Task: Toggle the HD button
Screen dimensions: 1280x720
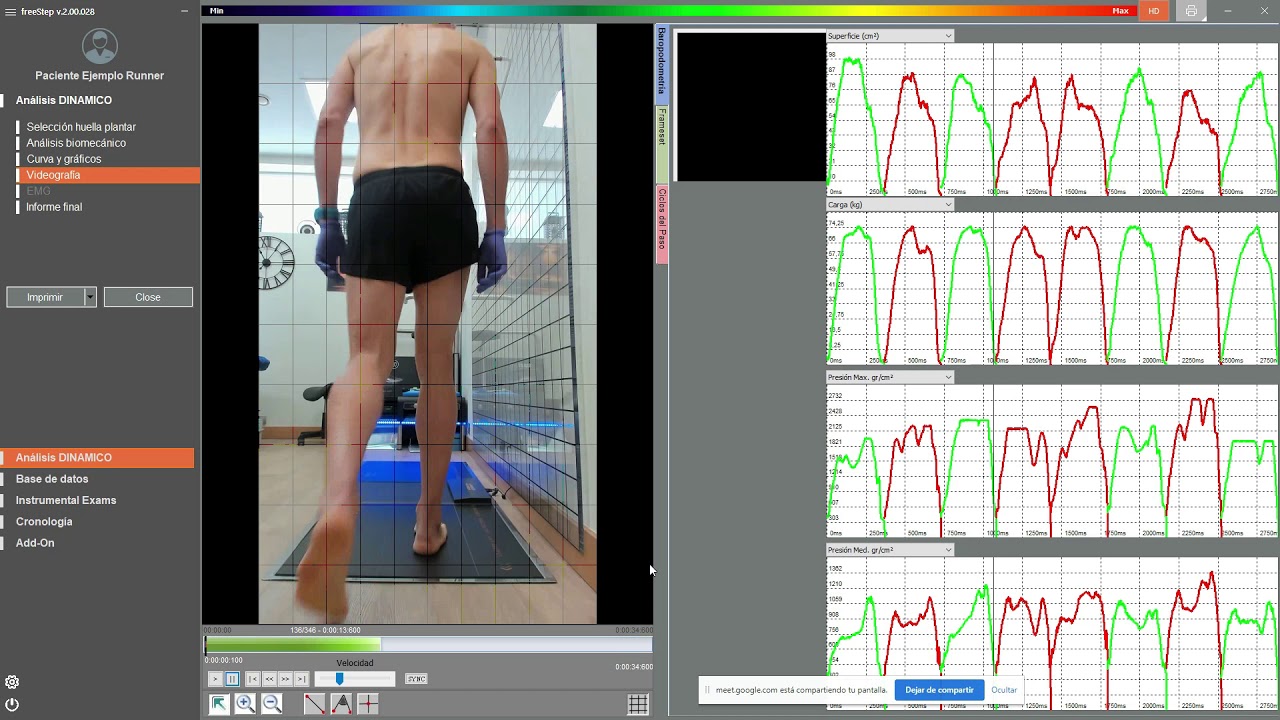Action: point(1153,11)
